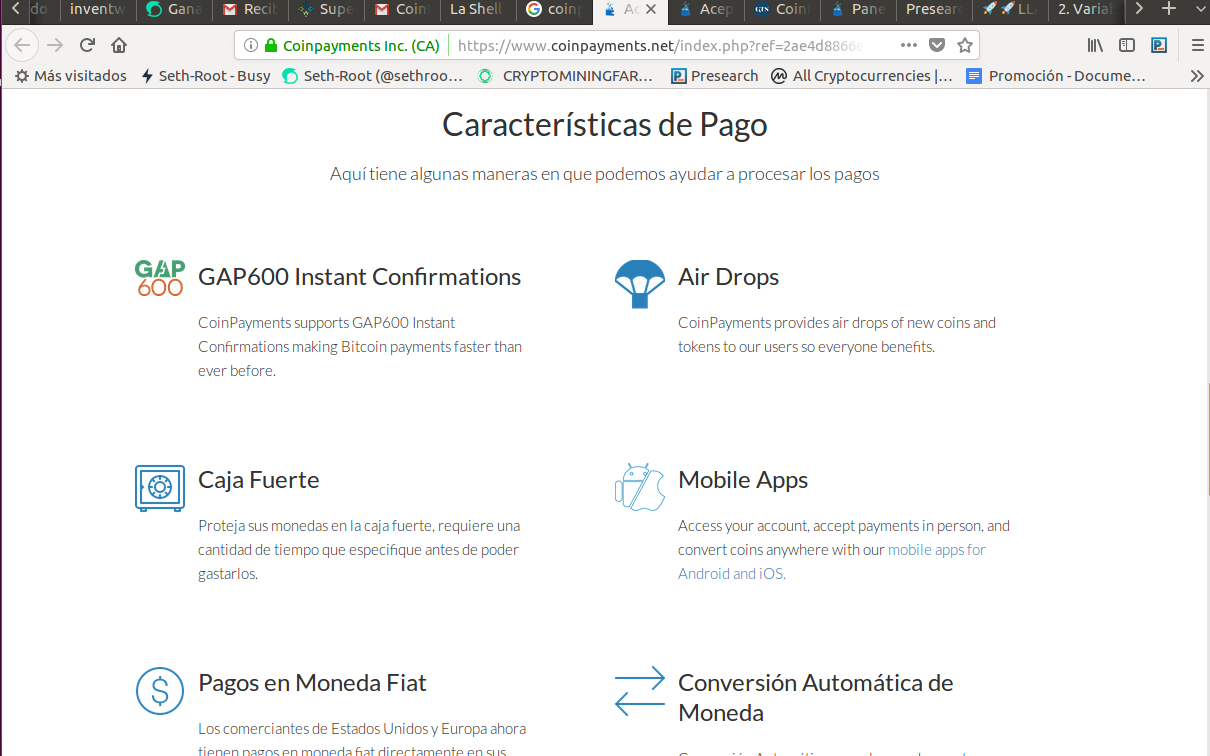Click the 'Pagos en Moneda Fiat' heading

point(312,682)
